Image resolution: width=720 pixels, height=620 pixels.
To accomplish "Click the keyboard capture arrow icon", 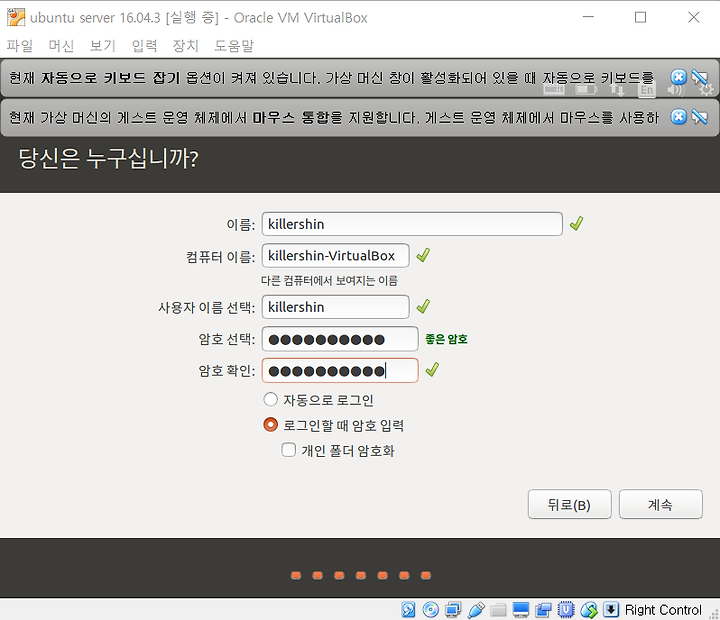I will click(x=611, y=609).
